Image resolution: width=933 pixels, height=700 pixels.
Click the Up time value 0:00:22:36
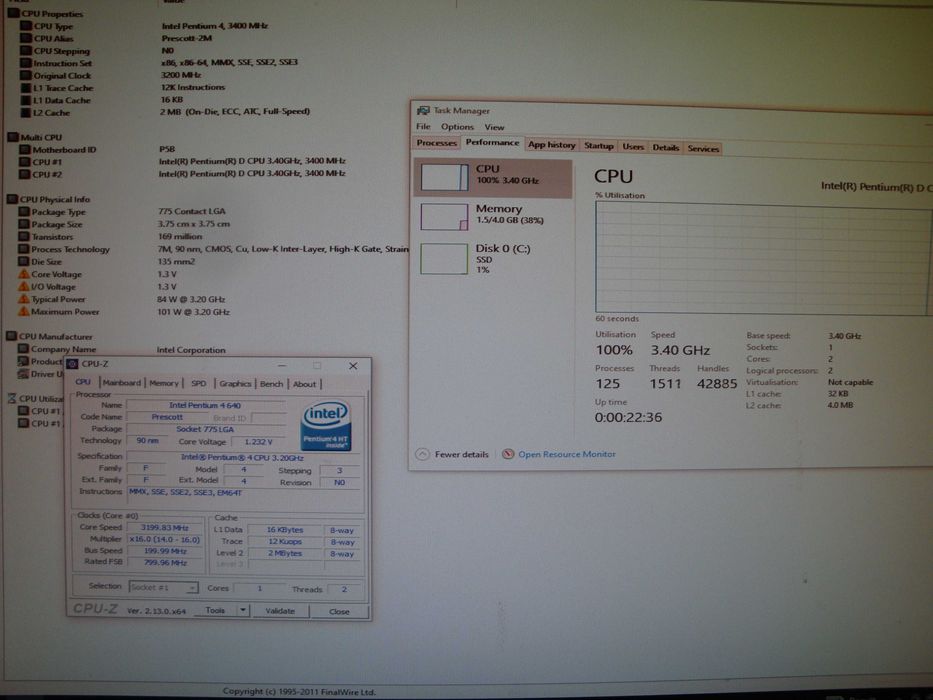628,417
